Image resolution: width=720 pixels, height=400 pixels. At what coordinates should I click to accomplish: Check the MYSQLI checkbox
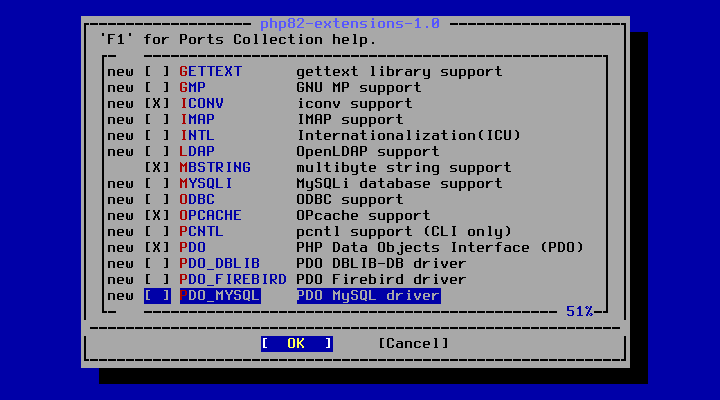coord(157,184)
